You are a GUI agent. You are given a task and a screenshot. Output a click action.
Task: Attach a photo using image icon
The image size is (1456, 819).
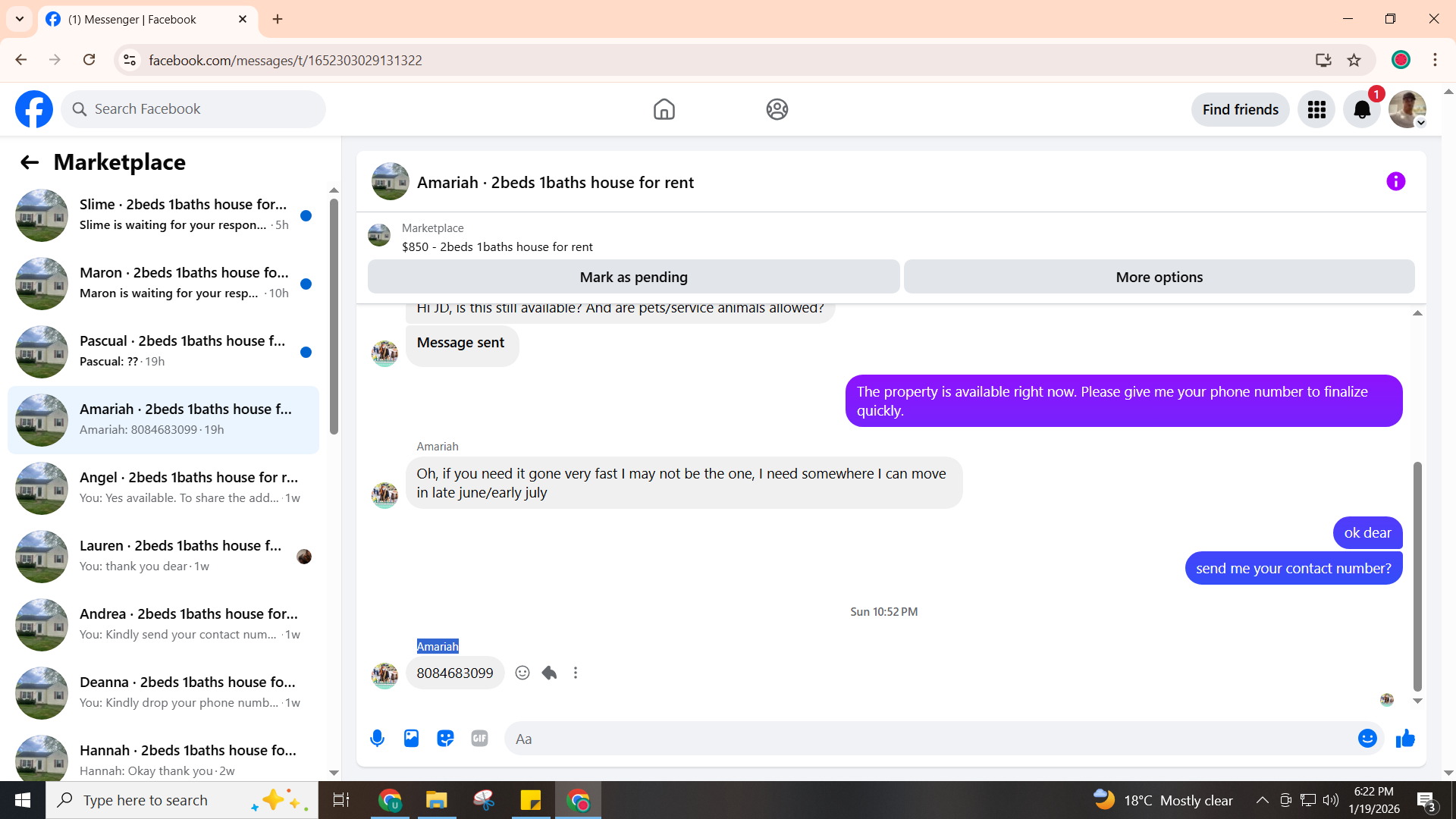411,739
